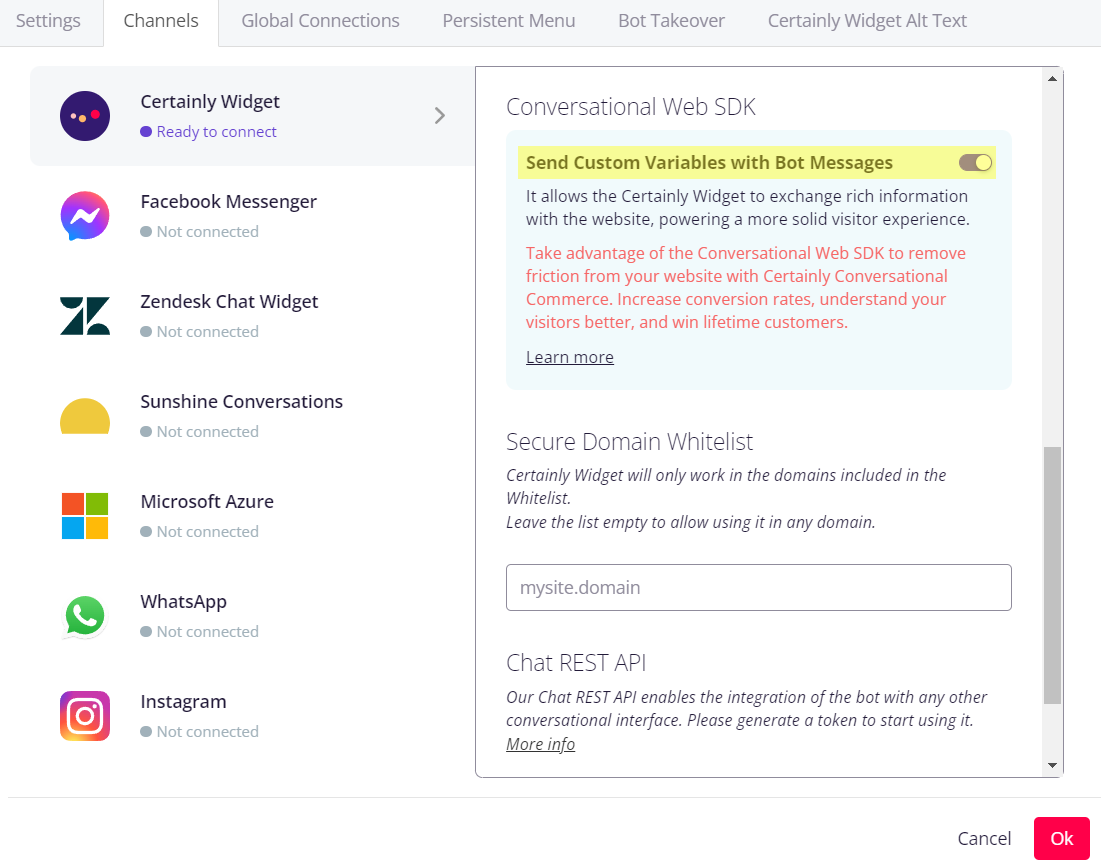The width and height of the screenshot is (1101, 867).
Task: Open the Instagram channel icon
Action: [x=85, y=716]
